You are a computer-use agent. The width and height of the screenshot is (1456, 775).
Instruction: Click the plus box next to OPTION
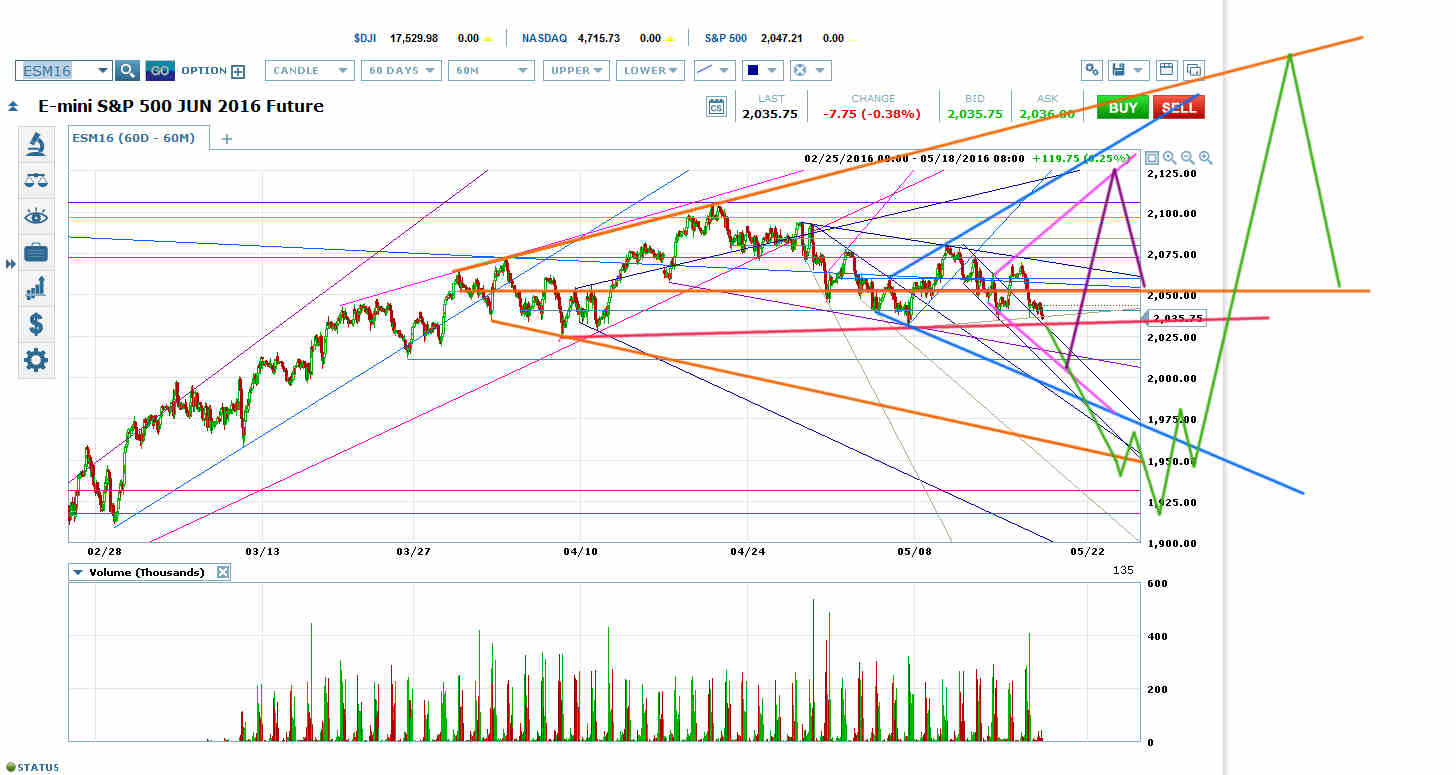pos(238,71)
